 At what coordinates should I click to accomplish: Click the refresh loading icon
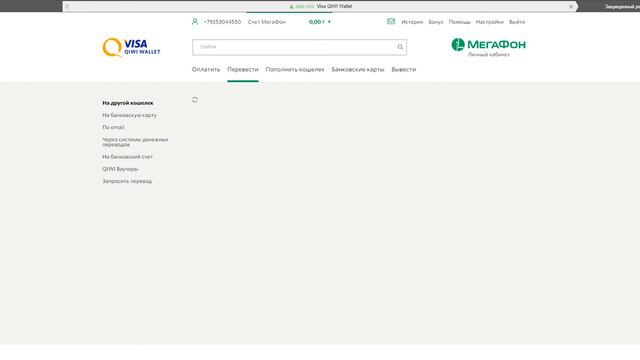click(x=195, y=100)
